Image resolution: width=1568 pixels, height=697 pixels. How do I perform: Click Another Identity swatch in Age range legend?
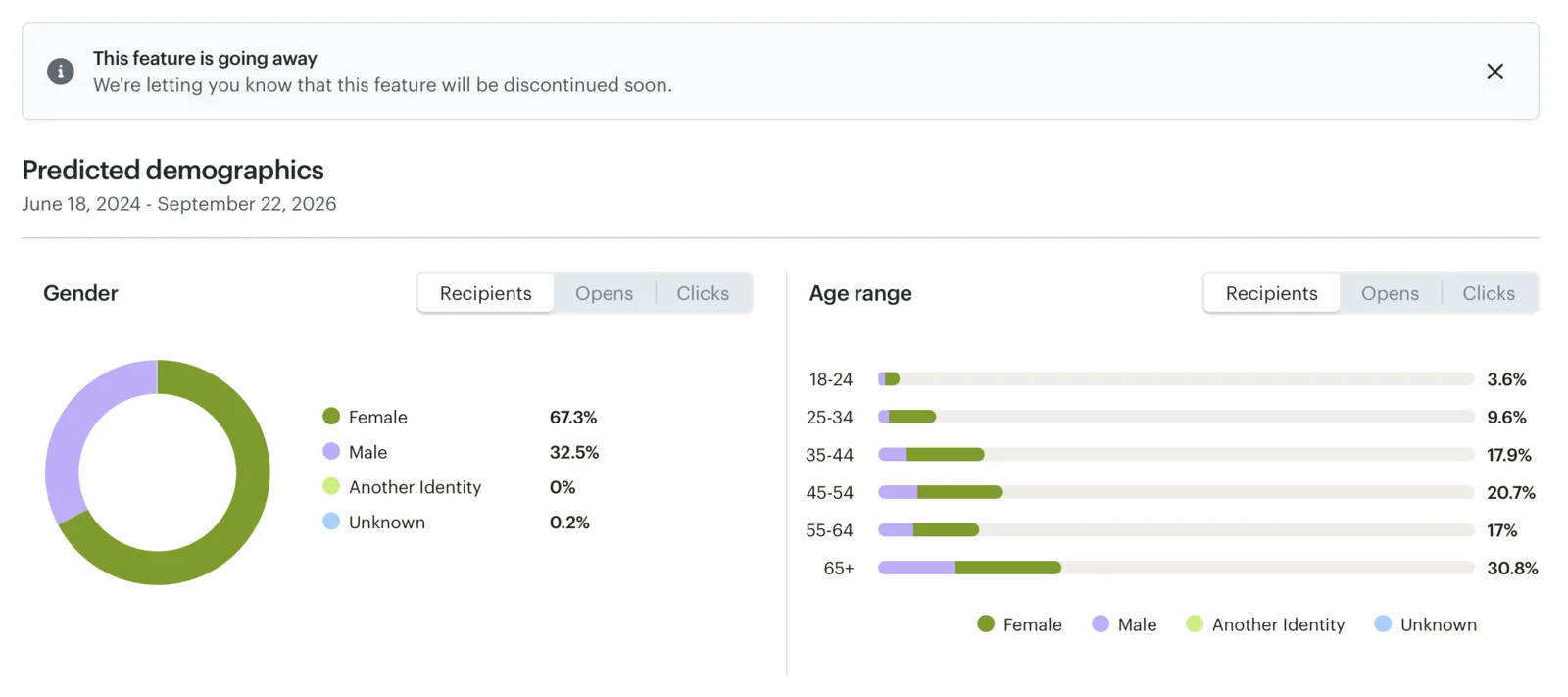coord(1195,623)
